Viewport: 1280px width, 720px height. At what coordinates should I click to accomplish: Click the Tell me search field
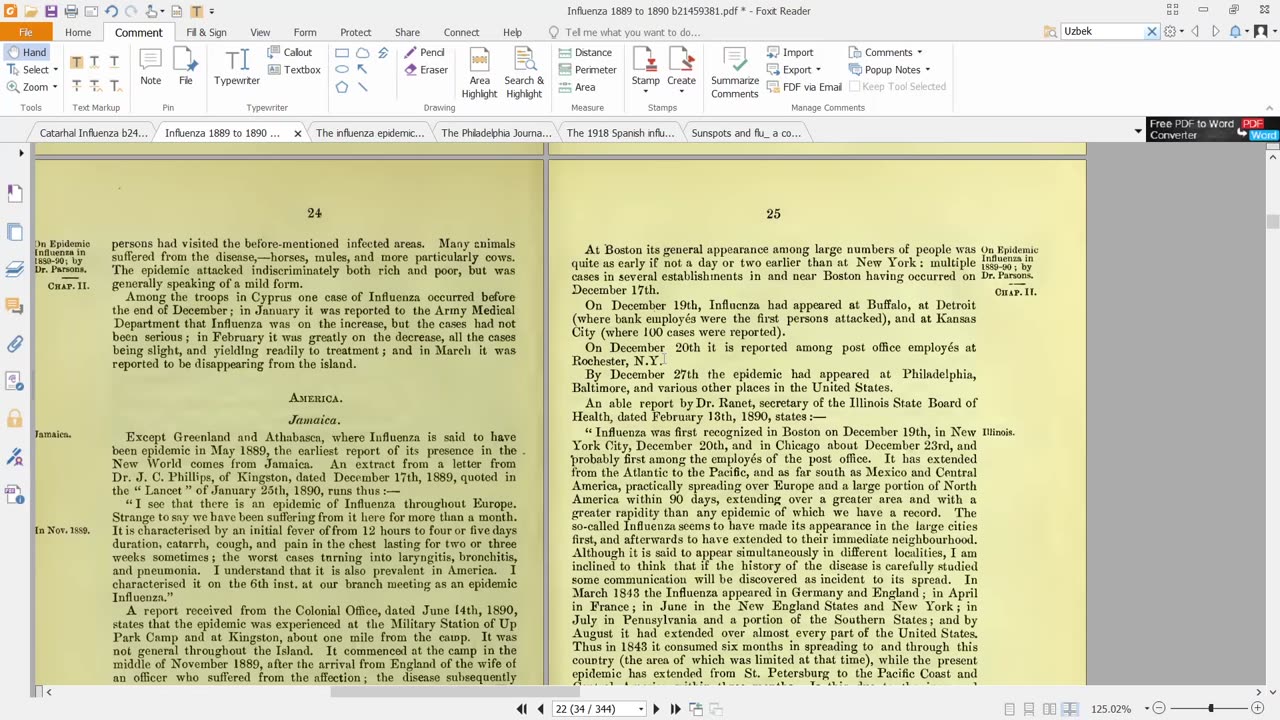(x=632, y=32)
